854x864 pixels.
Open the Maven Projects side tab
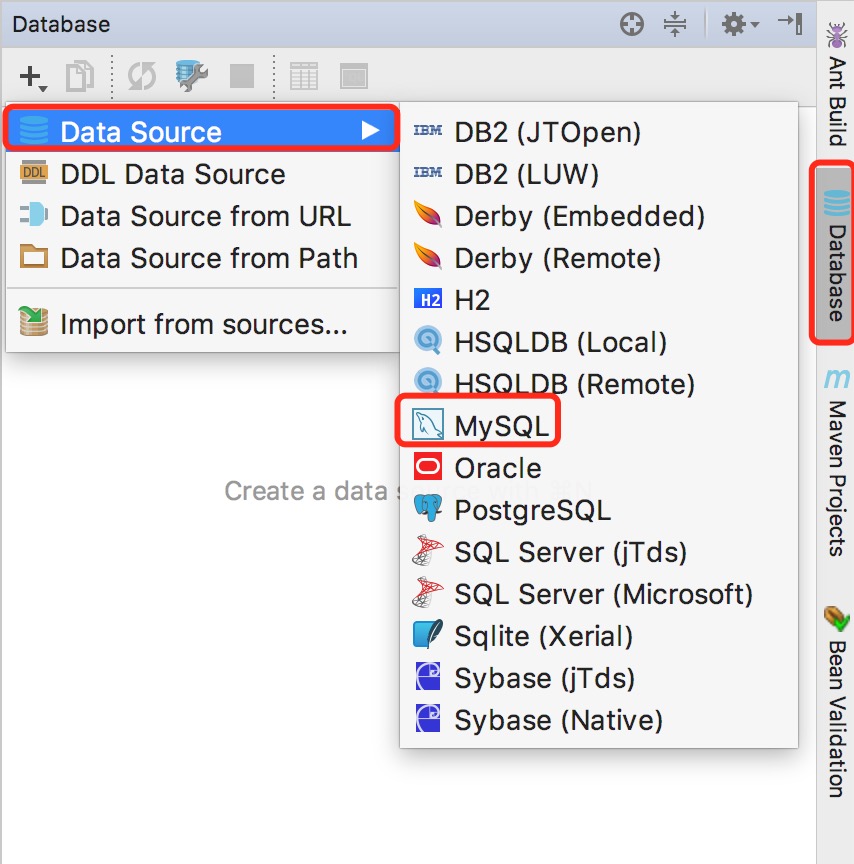[x=836, y=462]
